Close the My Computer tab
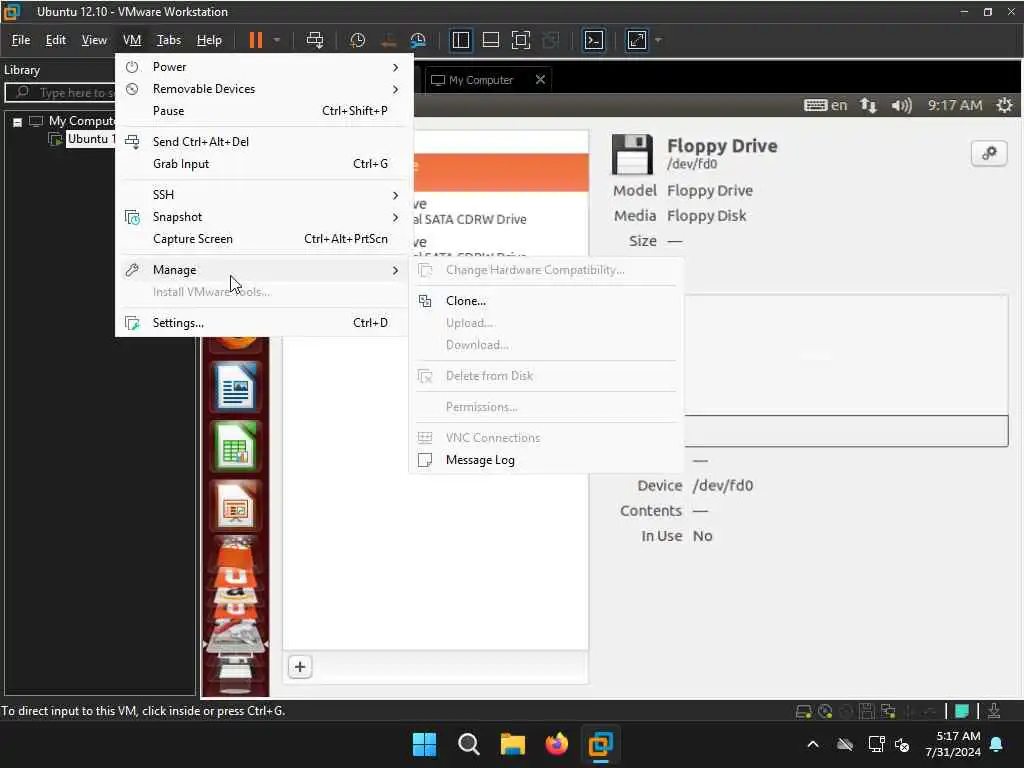Image resolution: width=1024 pixels, height=768 pixels. tap(540, 80)
